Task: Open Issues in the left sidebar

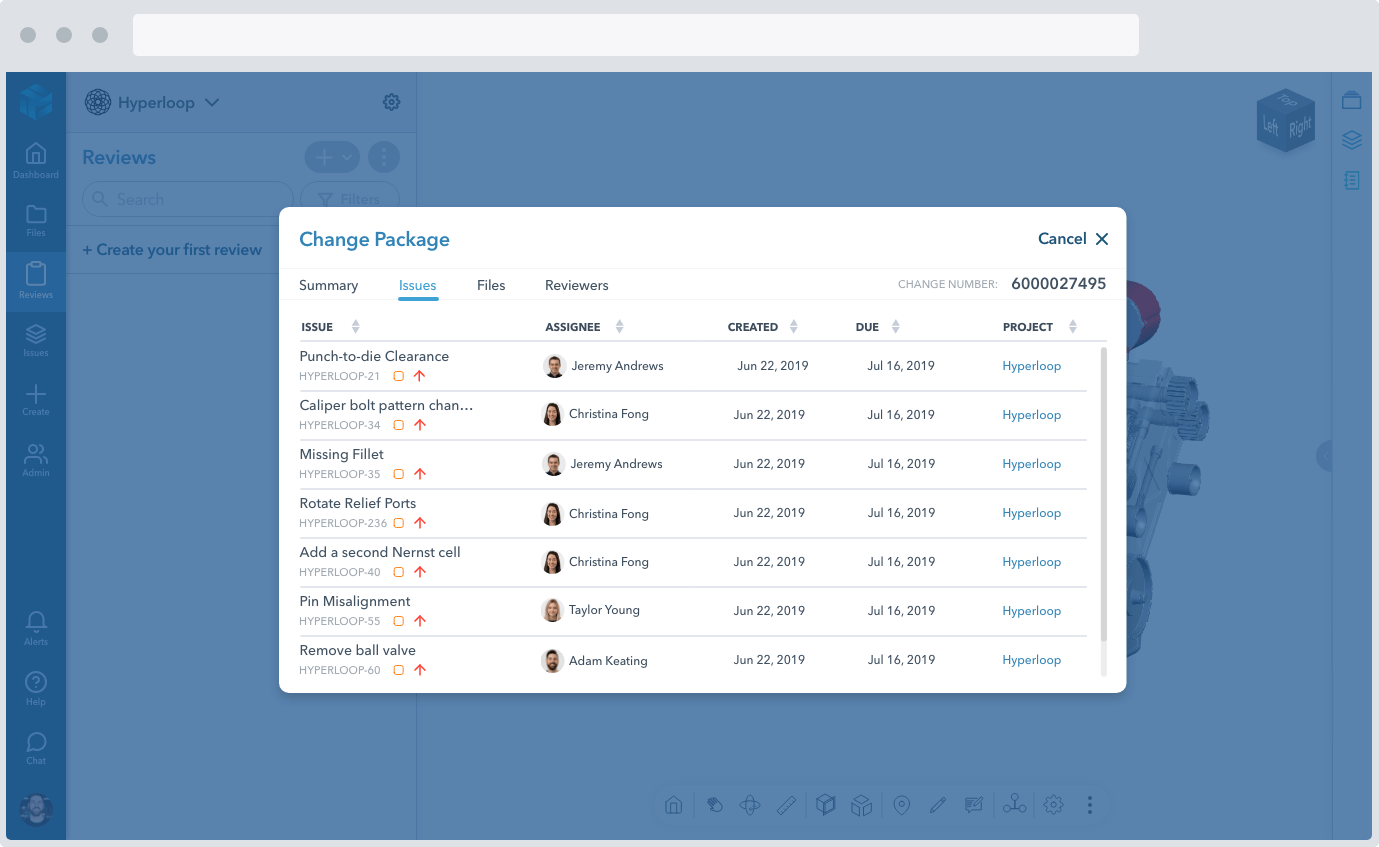Action: click(36, 340)
